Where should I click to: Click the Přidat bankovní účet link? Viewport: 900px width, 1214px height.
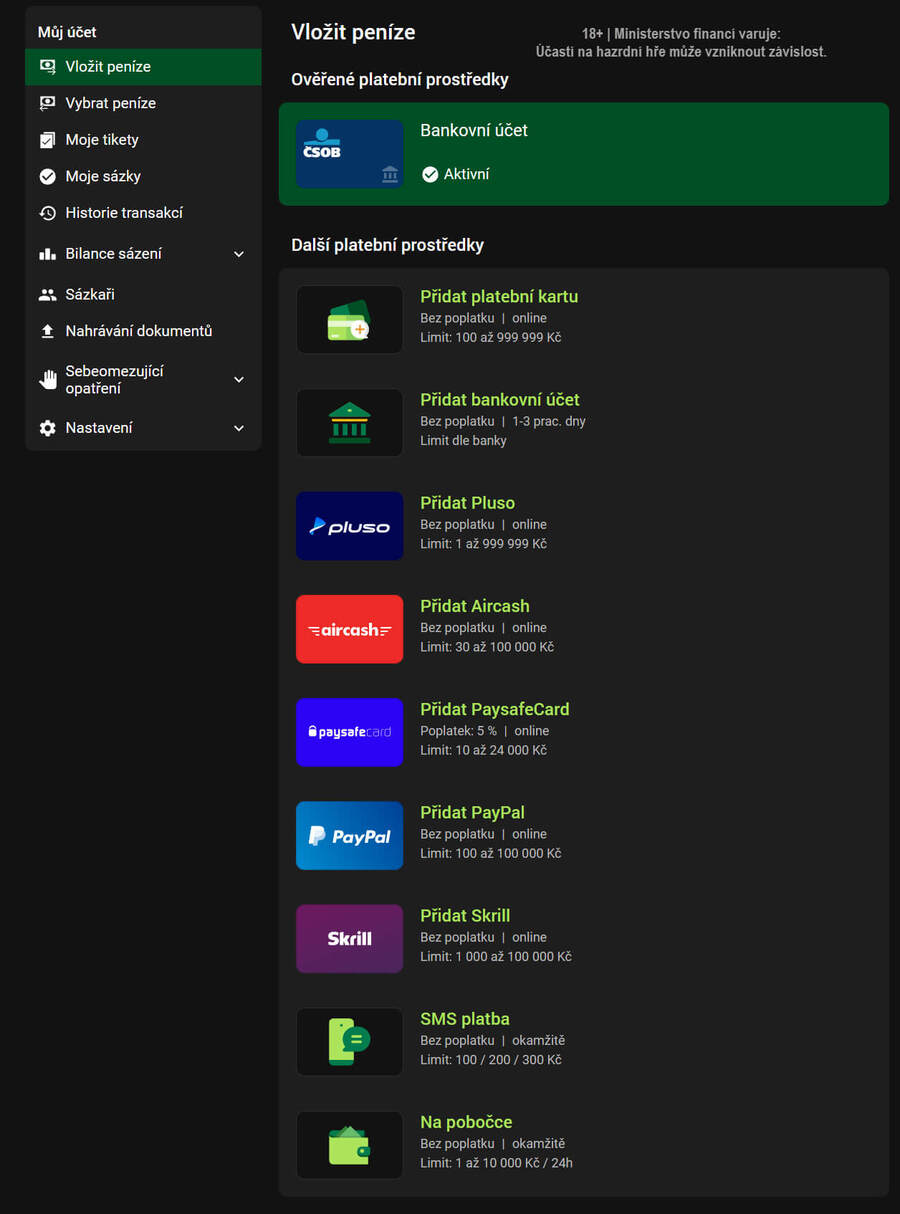coord(500,400)
